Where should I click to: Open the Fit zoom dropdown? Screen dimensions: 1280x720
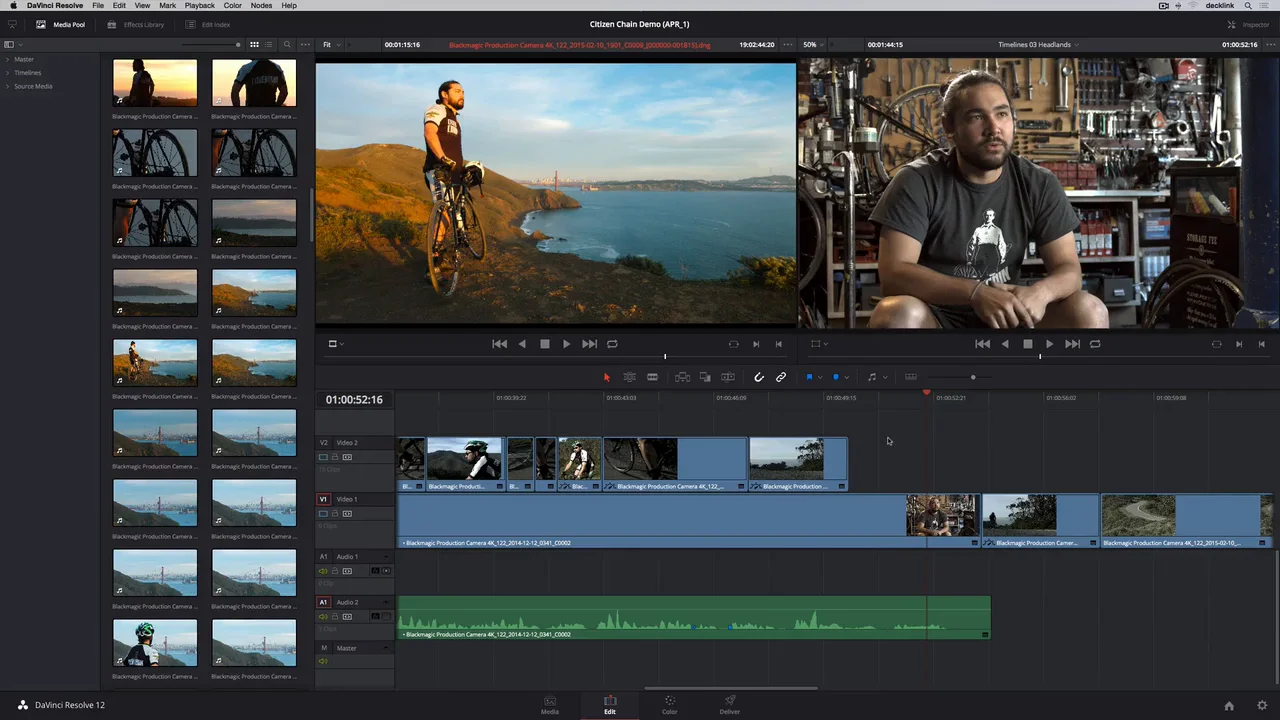(x=331, y=45)
